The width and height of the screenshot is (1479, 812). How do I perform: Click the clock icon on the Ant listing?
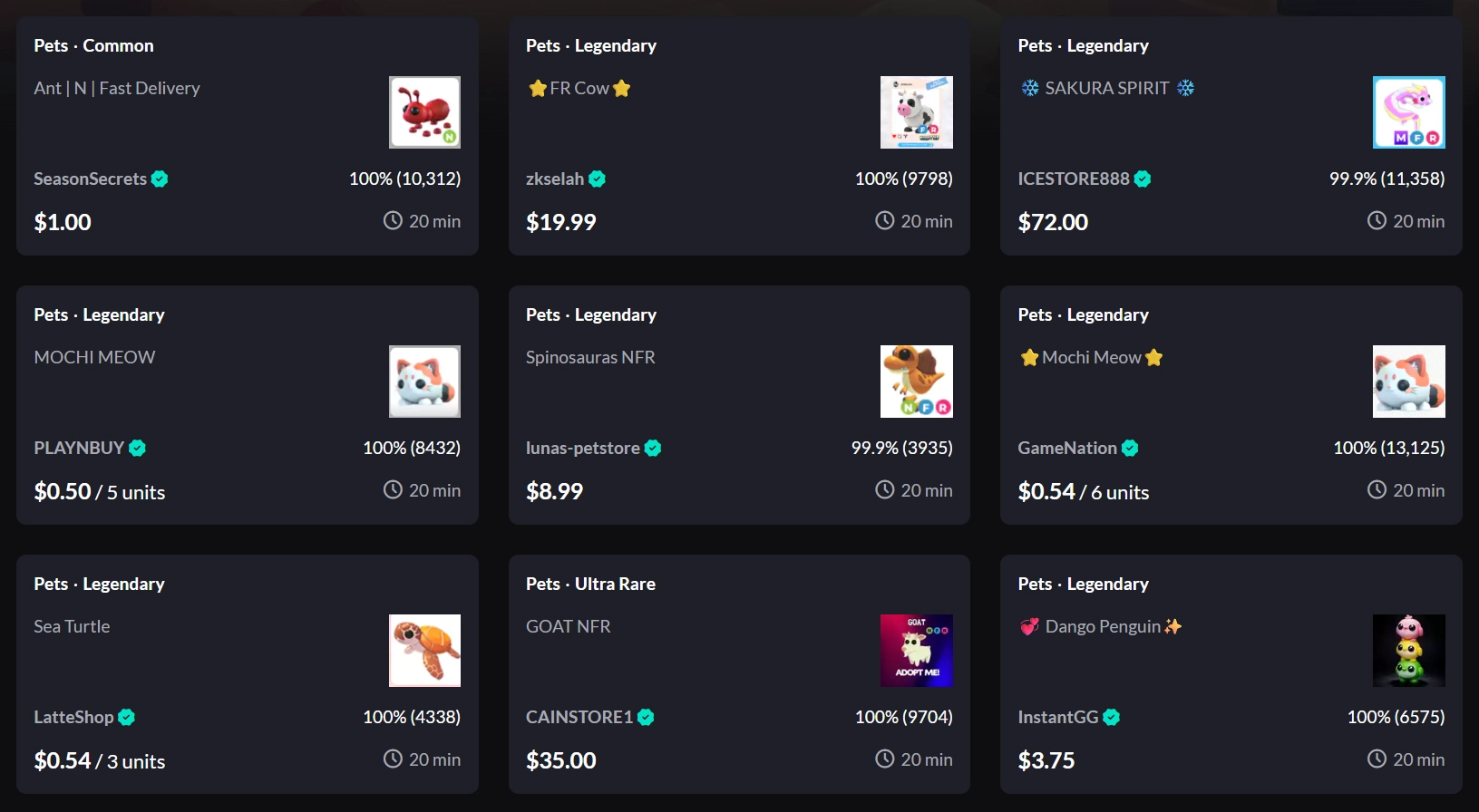coord(391,220)
